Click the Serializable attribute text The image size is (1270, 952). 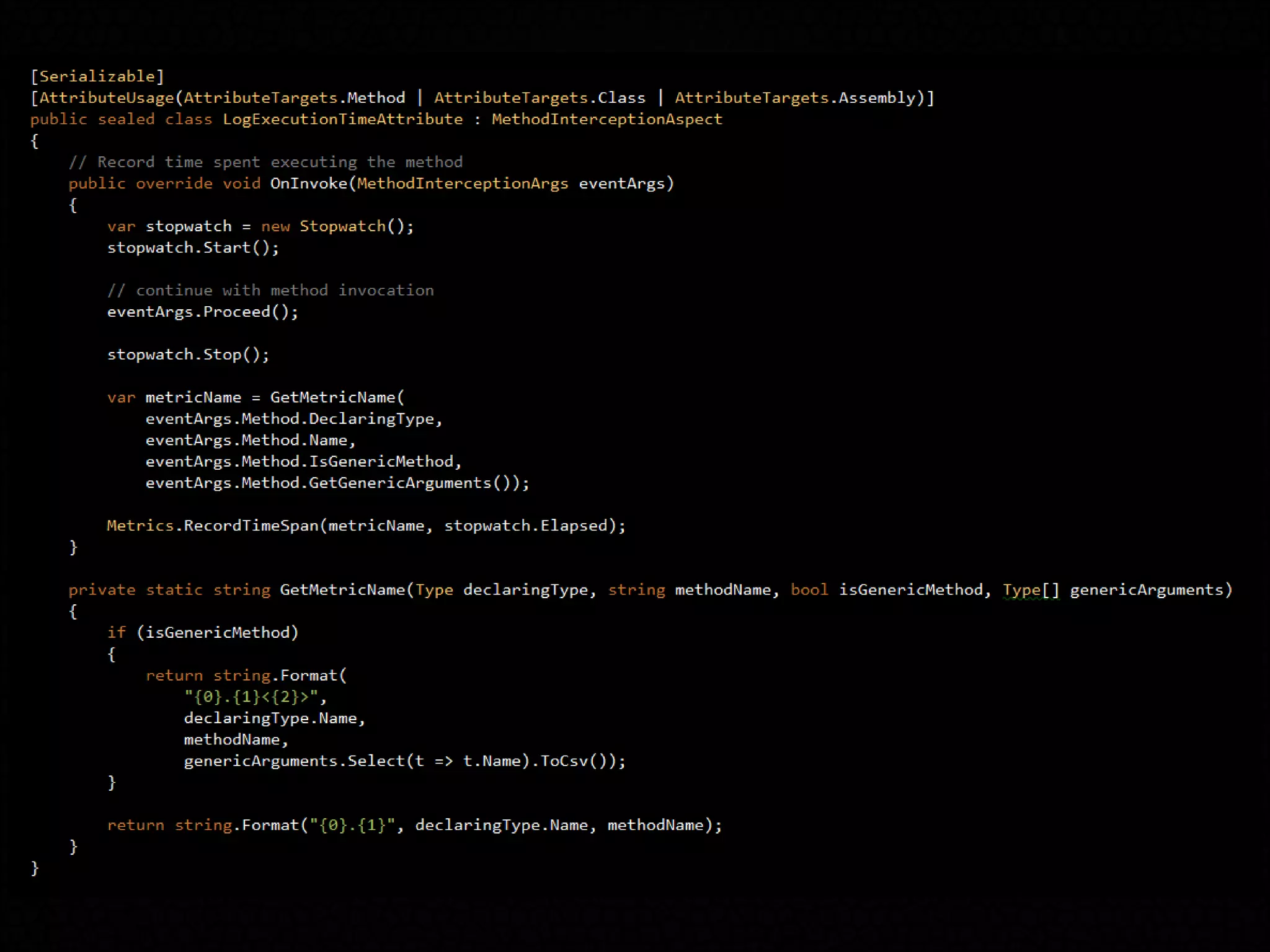(97, 76)
